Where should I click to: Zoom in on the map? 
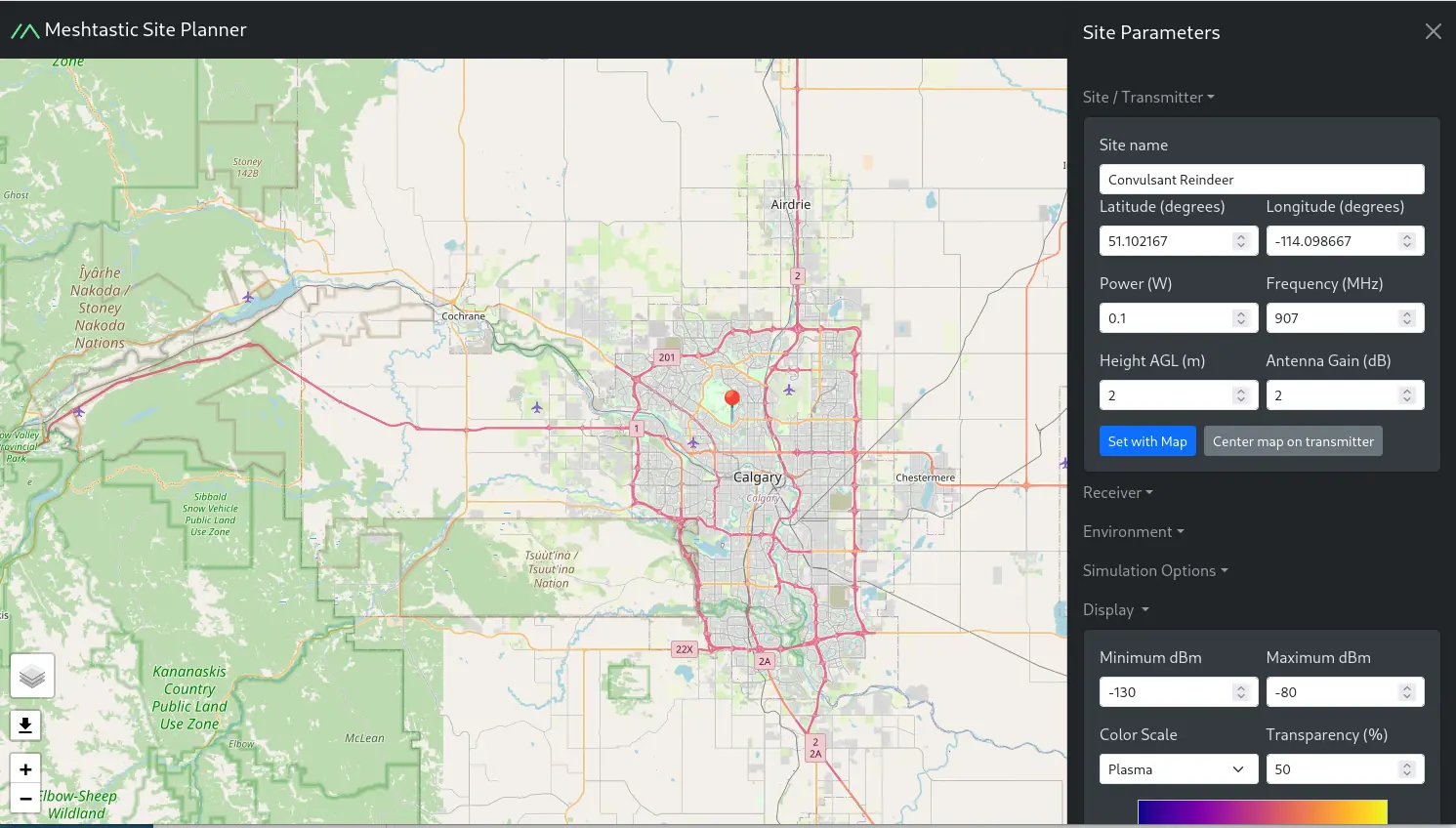pos(25,769)
